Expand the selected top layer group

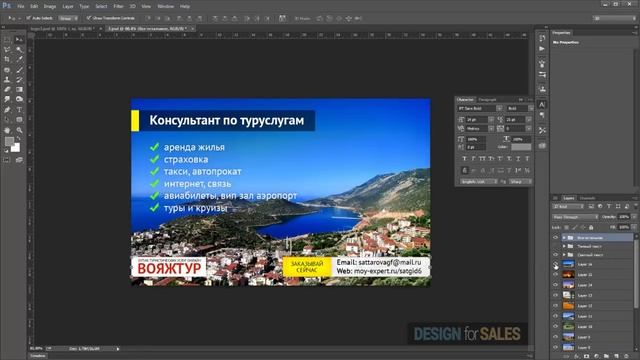[564, 238]
